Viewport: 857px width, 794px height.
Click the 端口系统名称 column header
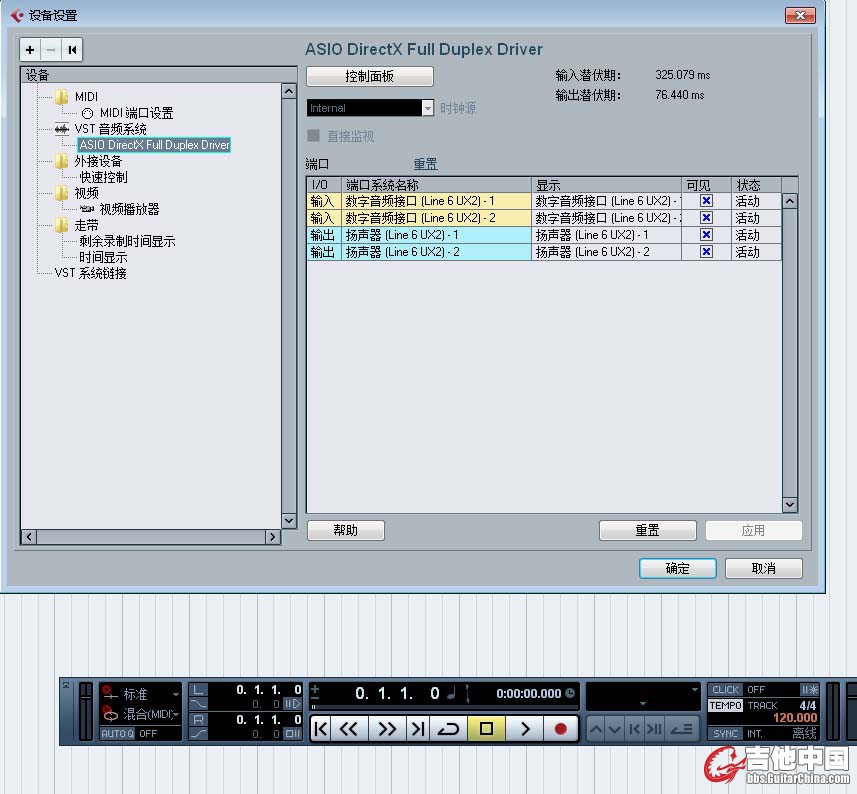(436, 185)
